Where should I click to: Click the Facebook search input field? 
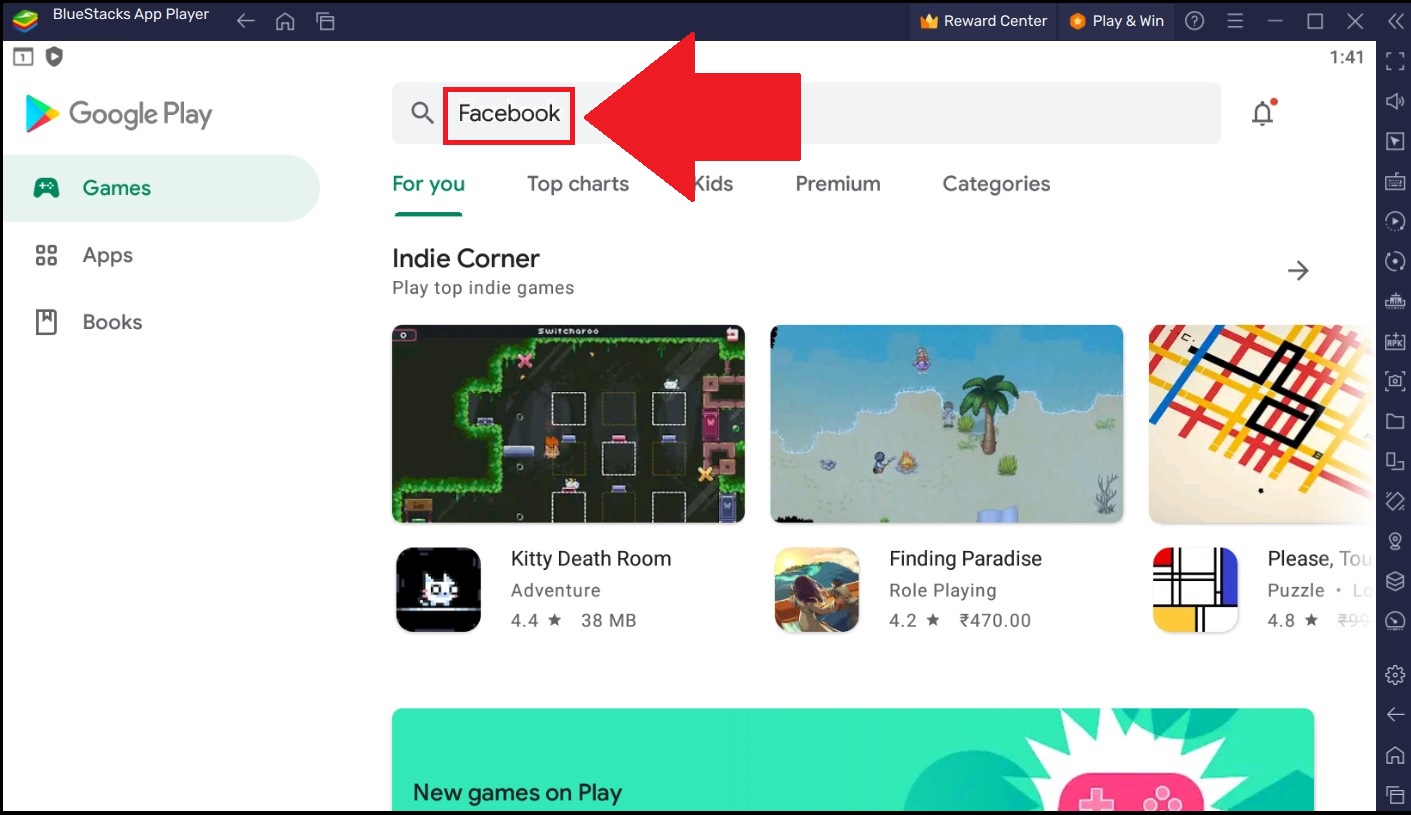coord(508,113)
